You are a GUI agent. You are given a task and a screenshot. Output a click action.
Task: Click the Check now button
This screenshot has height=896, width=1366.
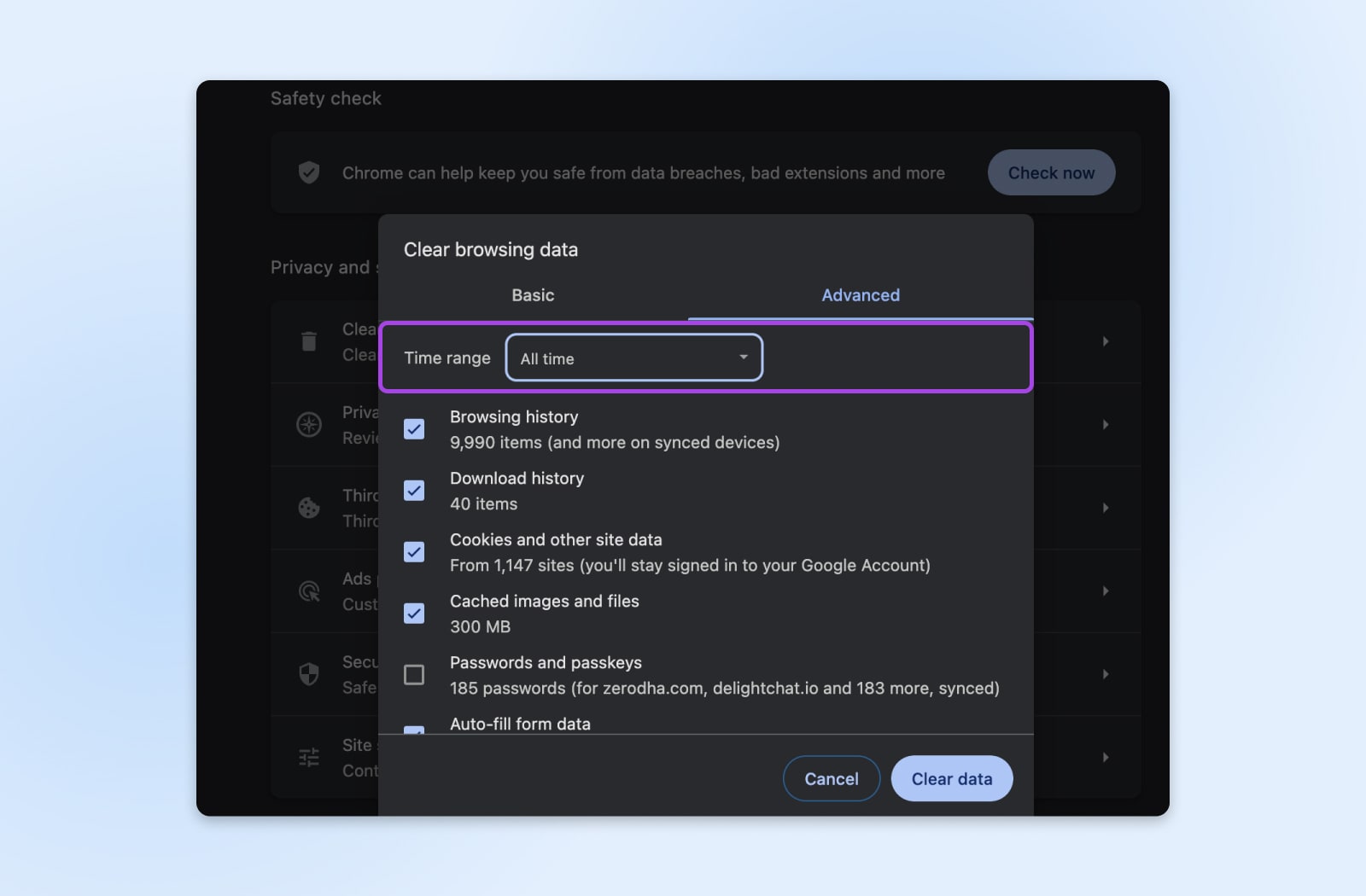(1051, 172)
